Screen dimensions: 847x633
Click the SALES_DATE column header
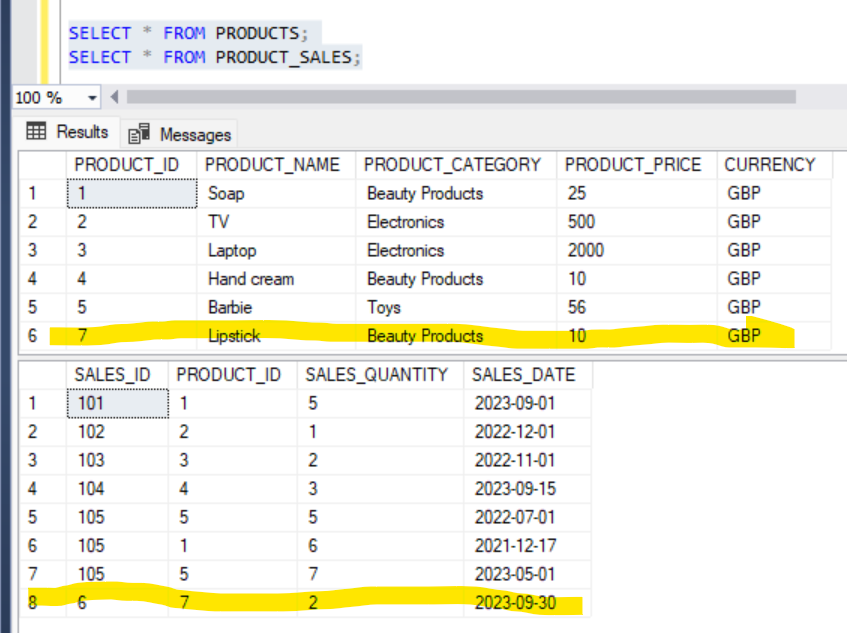523,375
